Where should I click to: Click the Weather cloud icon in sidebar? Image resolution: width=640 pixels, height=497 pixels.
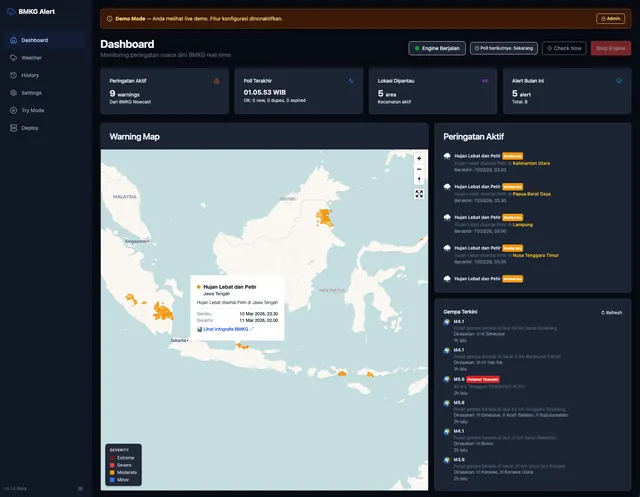13,58
